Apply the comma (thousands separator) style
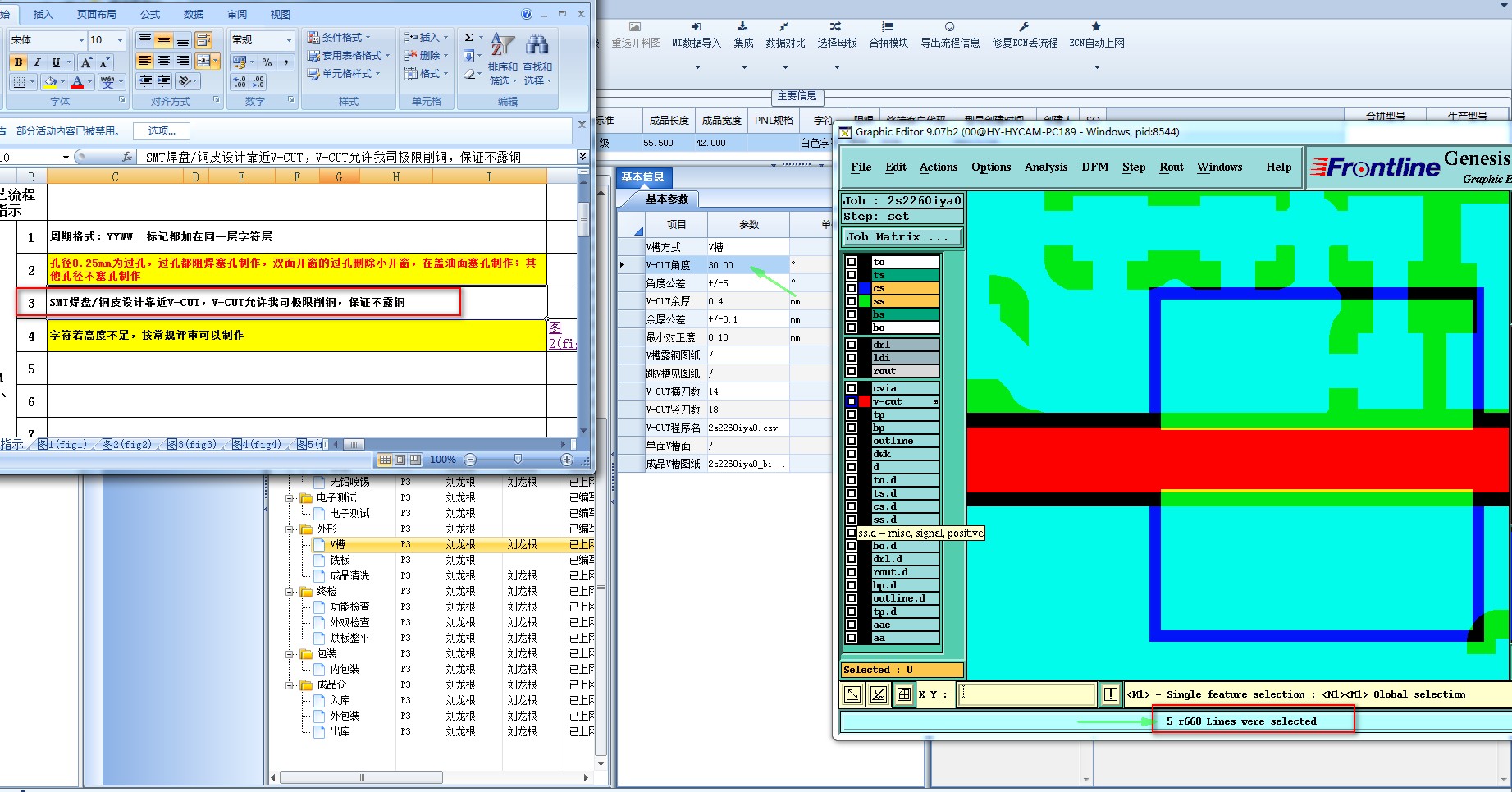 coord(285,62)
